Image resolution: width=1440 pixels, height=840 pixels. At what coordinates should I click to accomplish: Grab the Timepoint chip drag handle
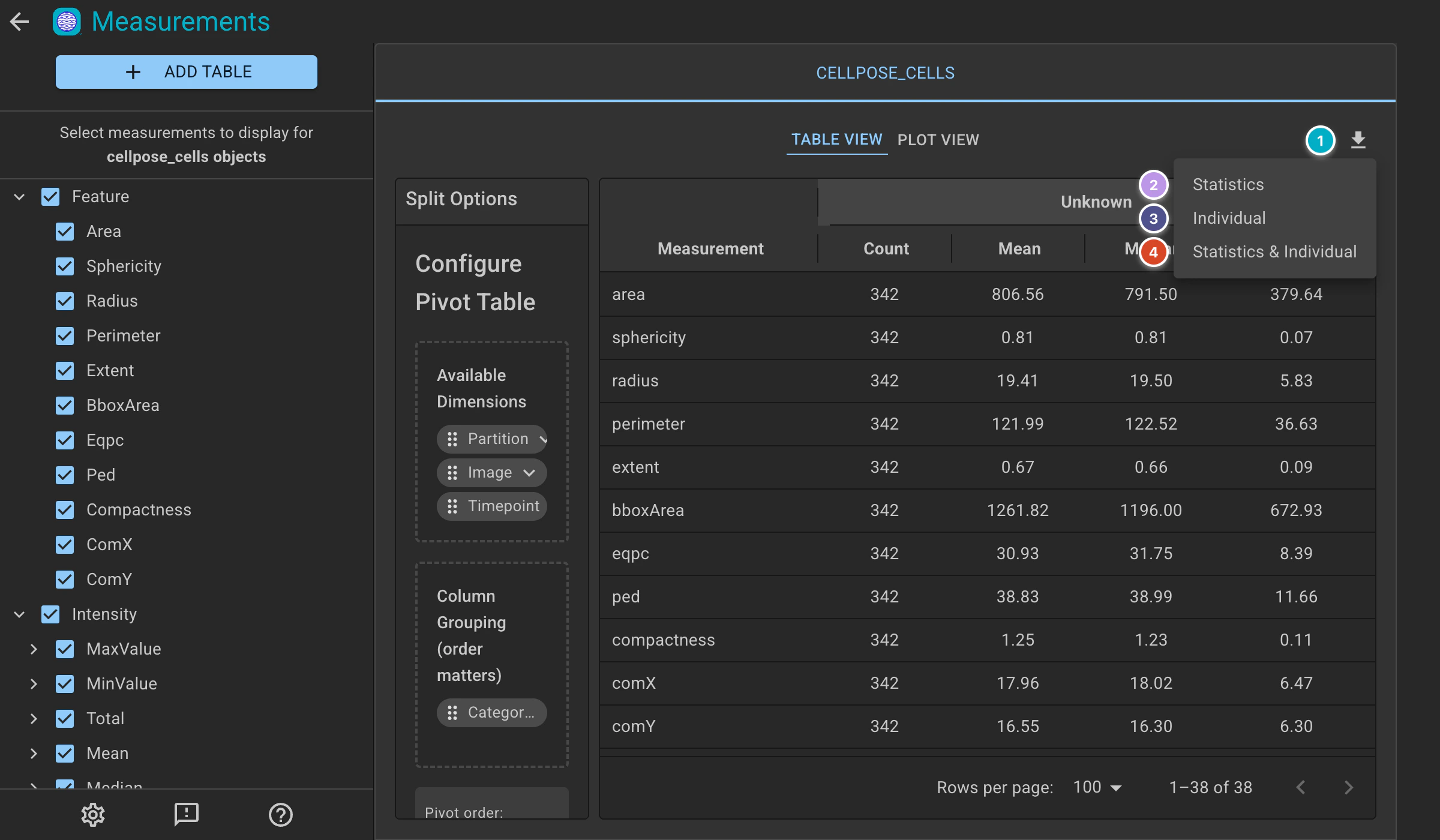pyautogui.click(x=452, y=506)
